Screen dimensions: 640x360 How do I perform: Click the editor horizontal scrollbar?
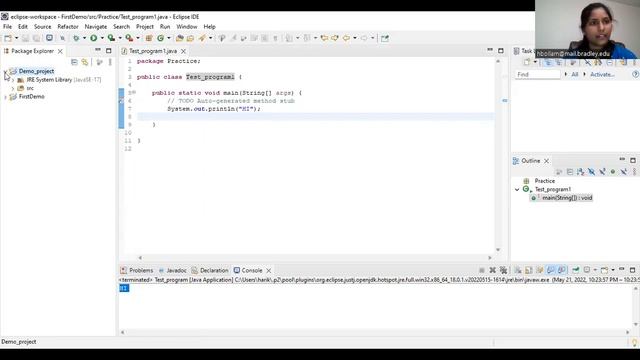click(x=315, y=258)
